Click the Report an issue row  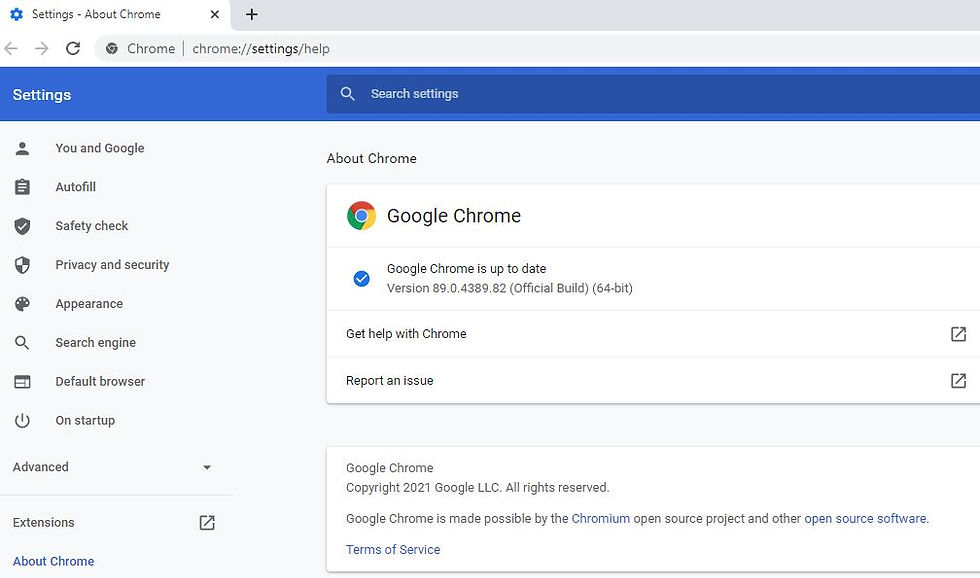click(x=653, y=381)
